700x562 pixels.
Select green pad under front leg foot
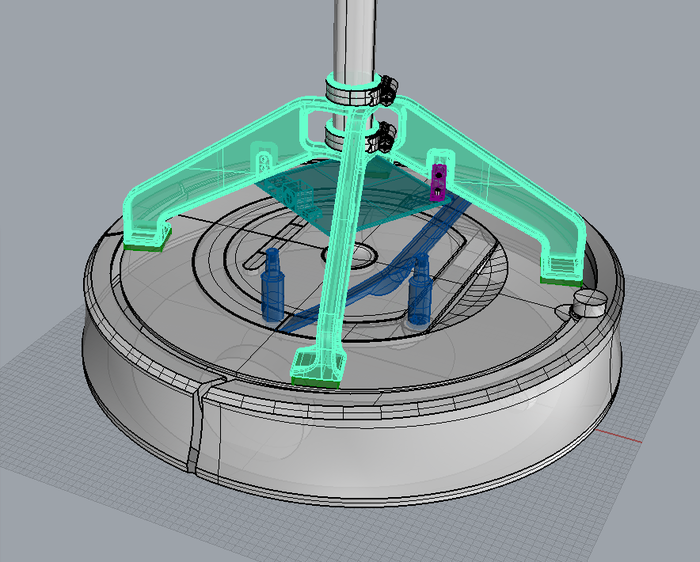315,383
